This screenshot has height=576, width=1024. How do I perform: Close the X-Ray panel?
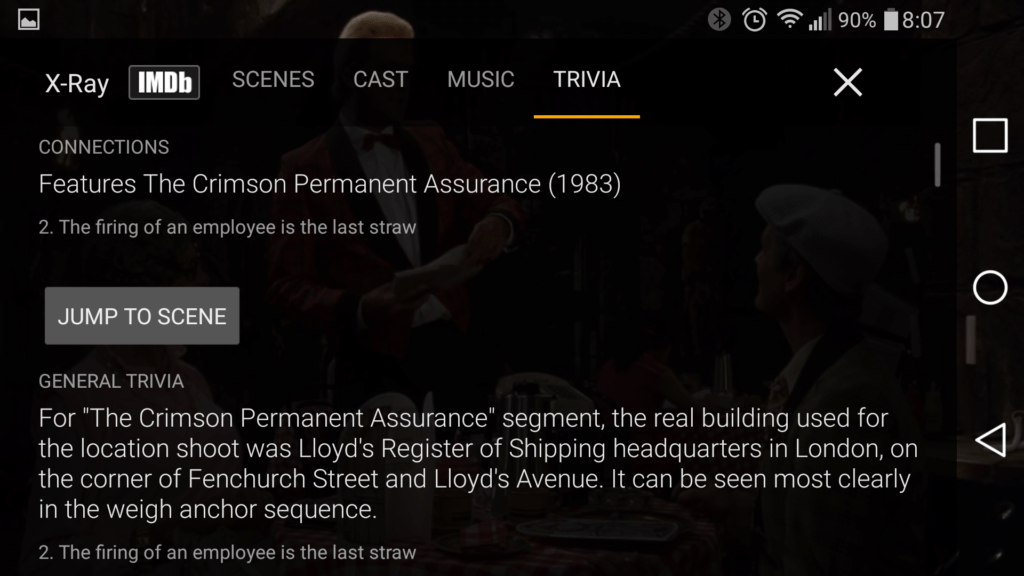click(848, 82)
